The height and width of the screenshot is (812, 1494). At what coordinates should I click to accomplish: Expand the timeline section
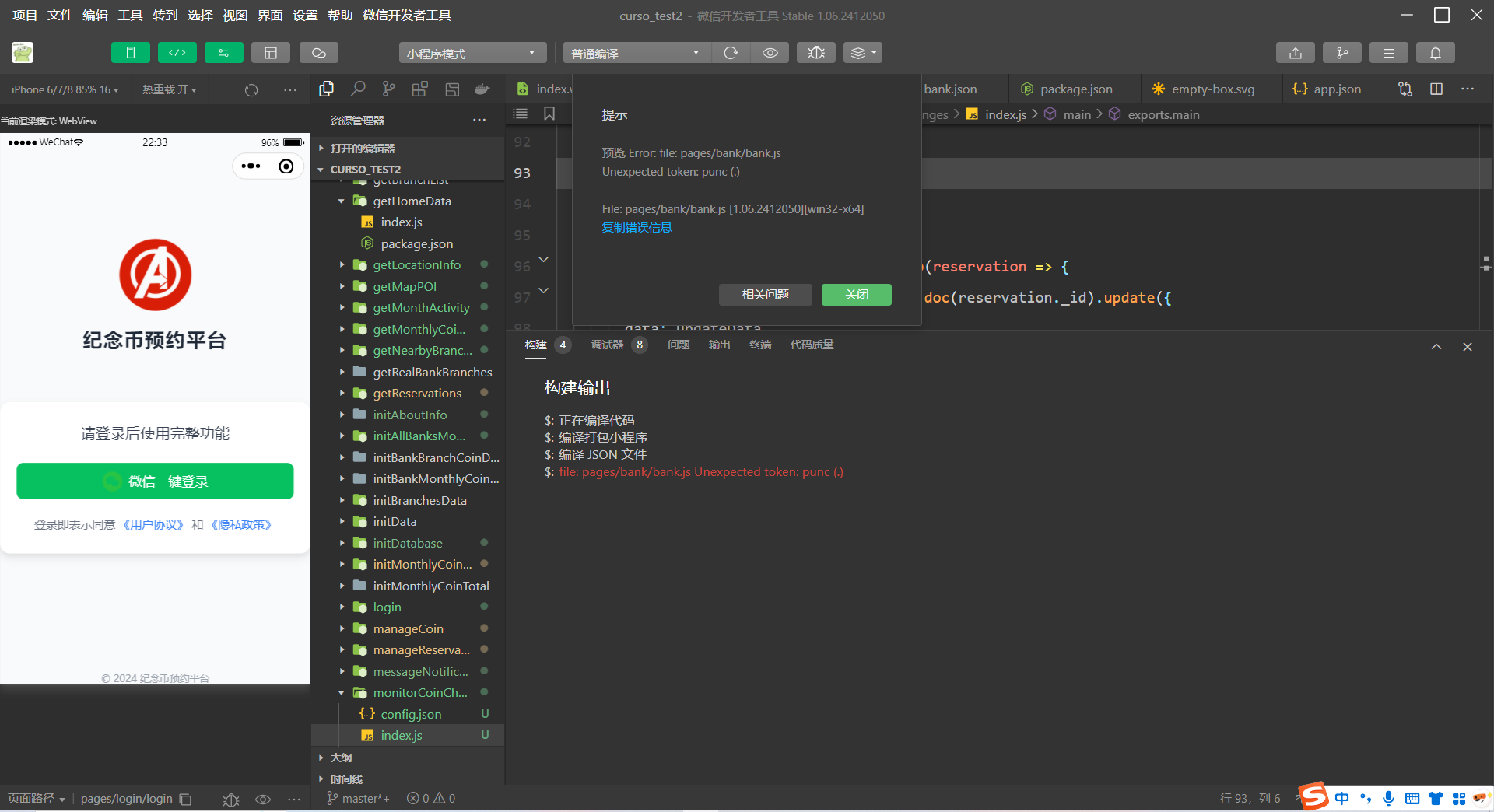click(408, 779)
